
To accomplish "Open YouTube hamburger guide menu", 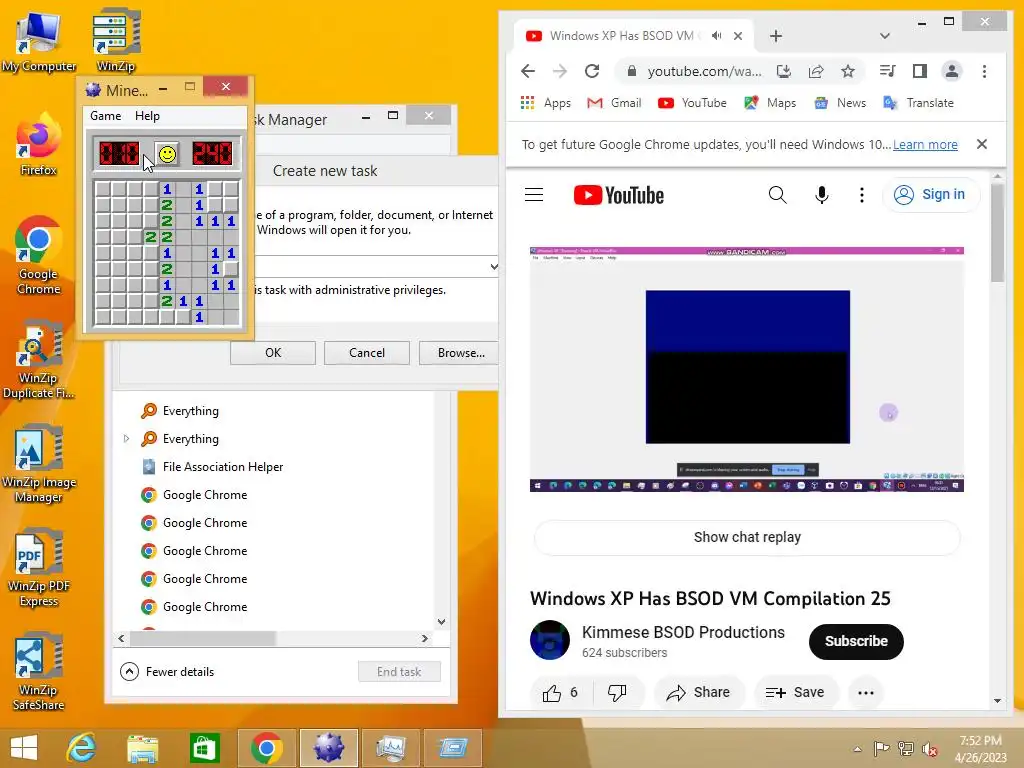I will [x=534, y=195].
